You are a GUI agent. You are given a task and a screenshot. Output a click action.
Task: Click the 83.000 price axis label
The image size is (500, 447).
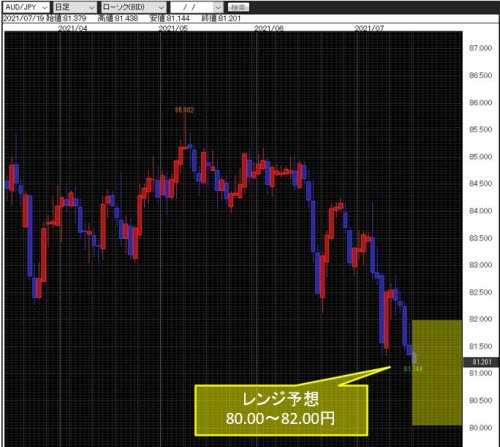pyautogui.click(x=480, y=265)
